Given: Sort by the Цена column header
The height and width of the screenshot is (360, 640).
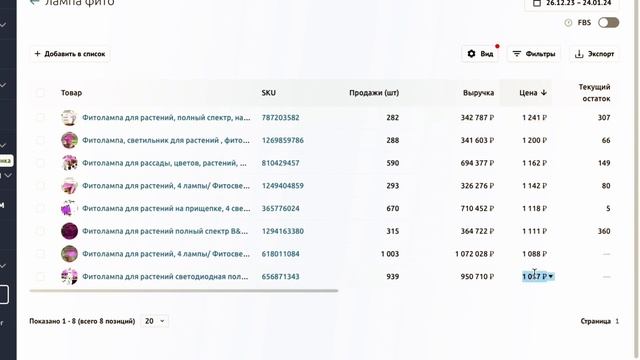Looking at the screenshot, I should click(533, 93).
